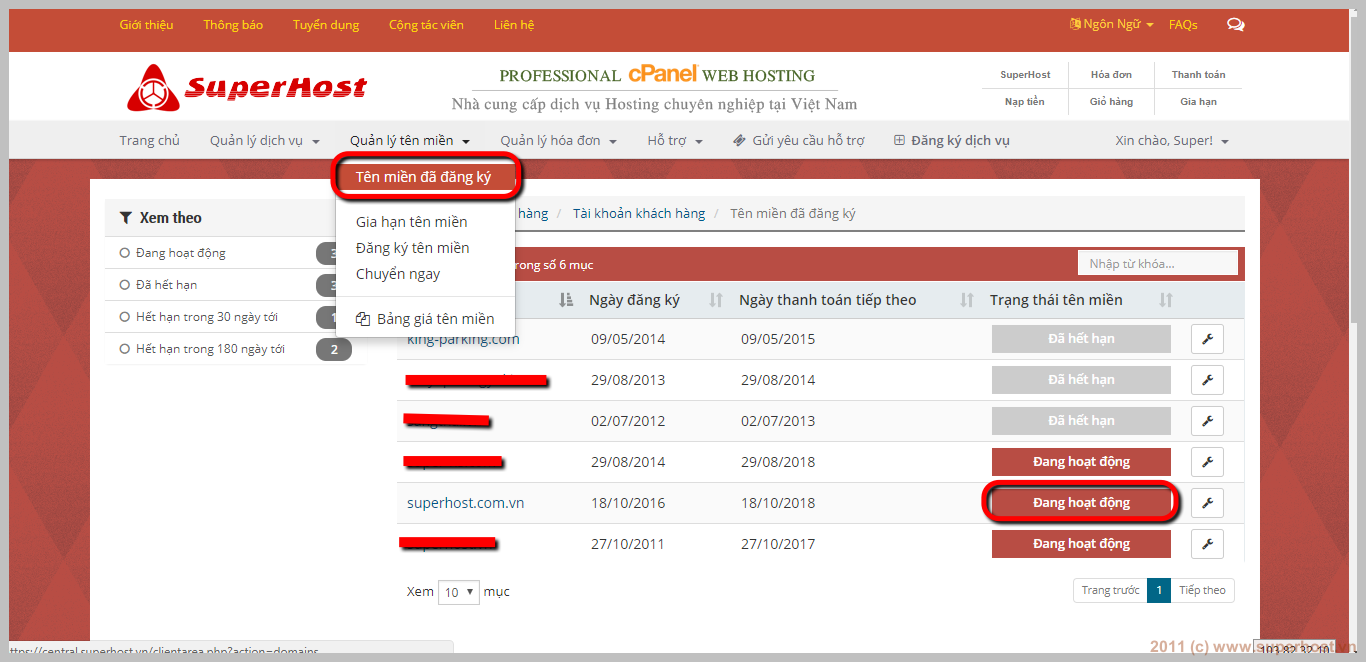Open the wrench menu for the 27/10/2011 row
Viewport: 1366px width, 662px height.
1207,544
